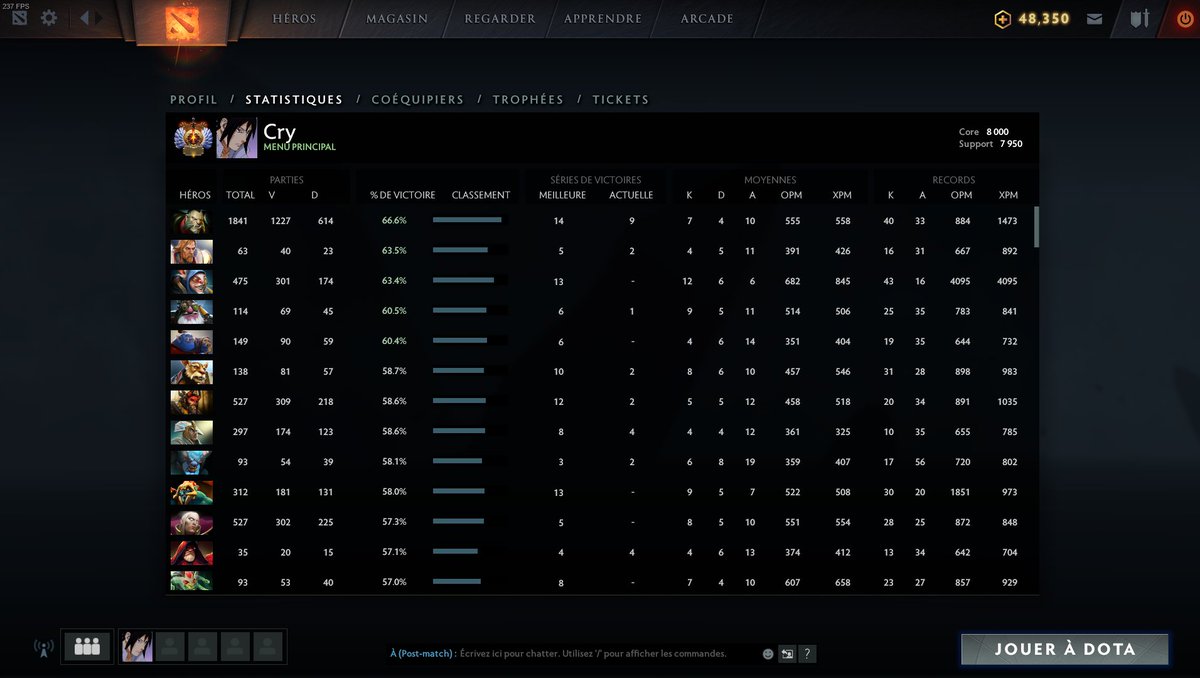
Task: Click the 4095 OPM record value
Action: pos(960,282)
